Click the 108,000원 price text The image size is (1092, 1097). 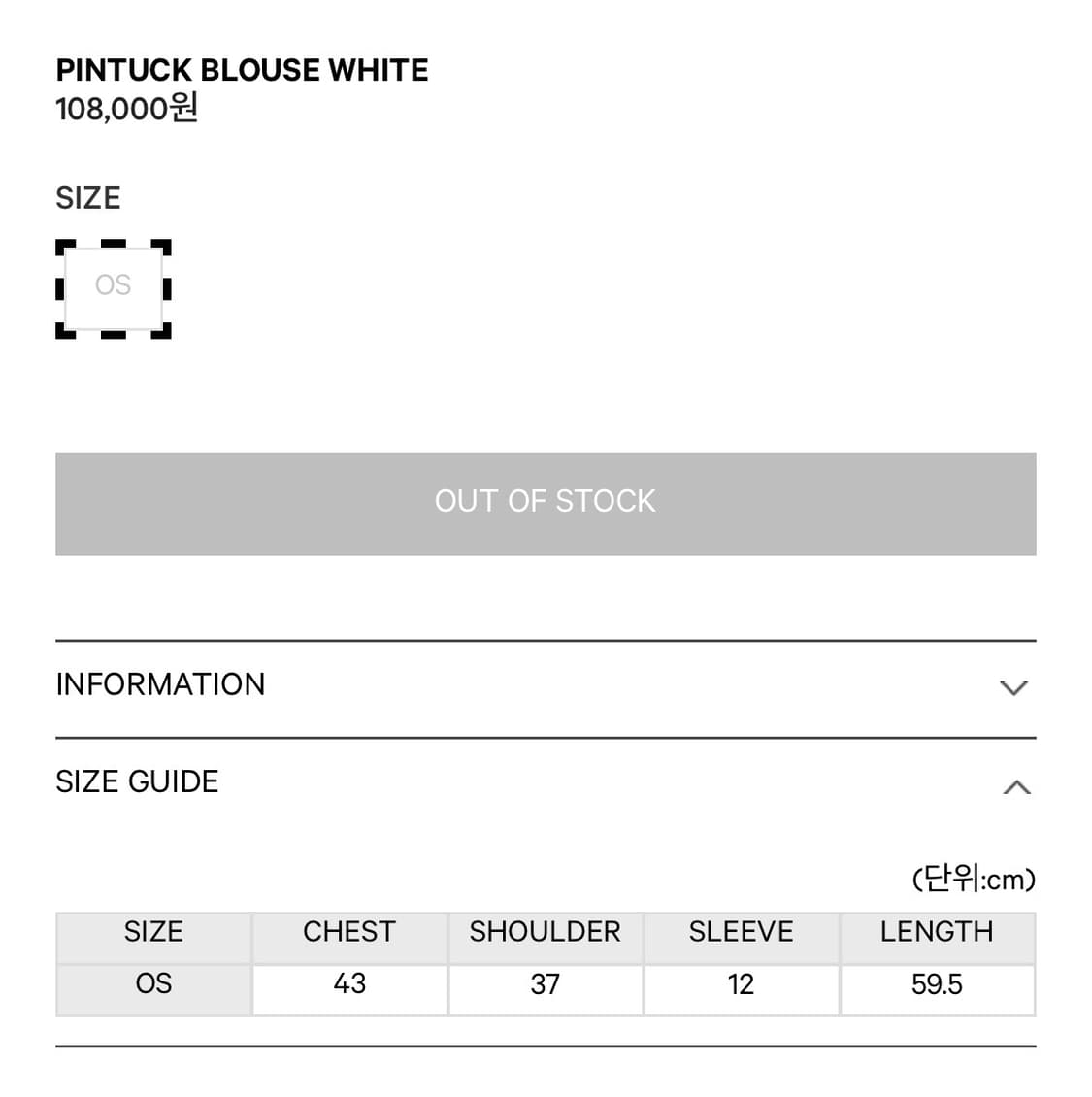point(126,109)
